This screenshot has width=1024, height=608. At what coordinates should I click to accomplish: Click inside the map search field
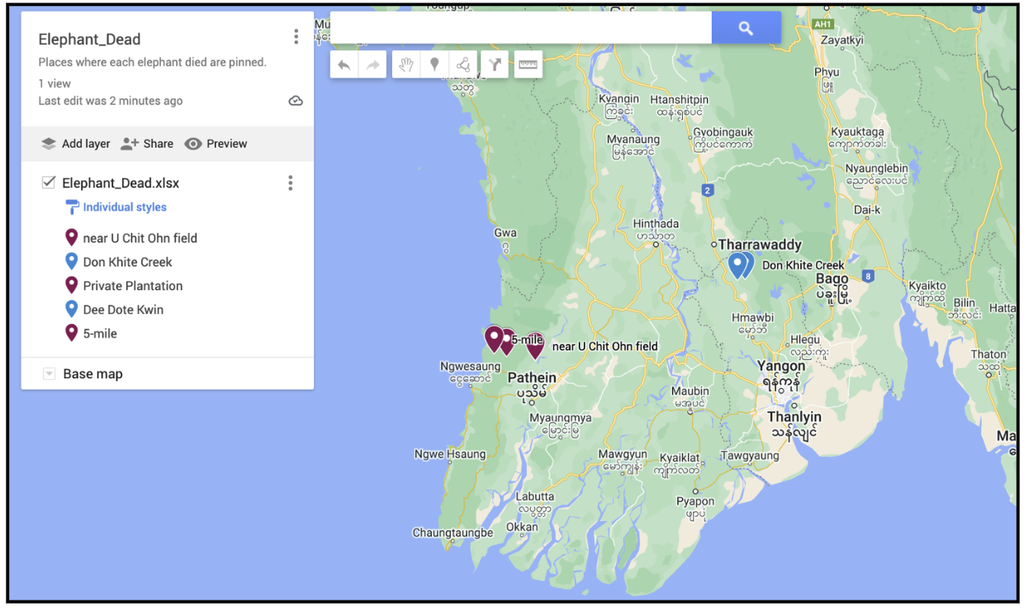[x=521, y=28]
